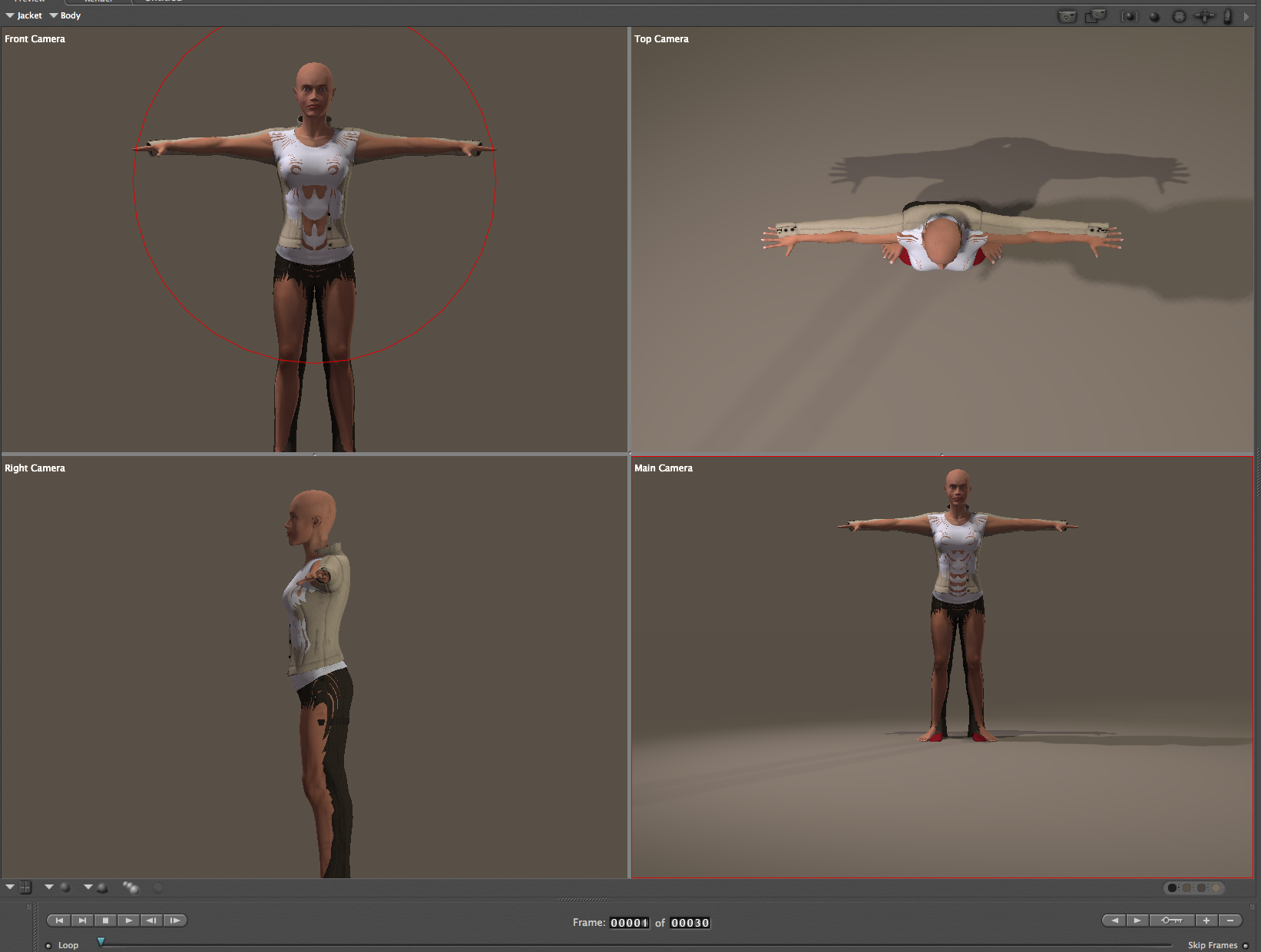Click the bracketed sphere icon in top toolbar
The width and height of the screenshot is (1261, 952).
pos(1129,16)
